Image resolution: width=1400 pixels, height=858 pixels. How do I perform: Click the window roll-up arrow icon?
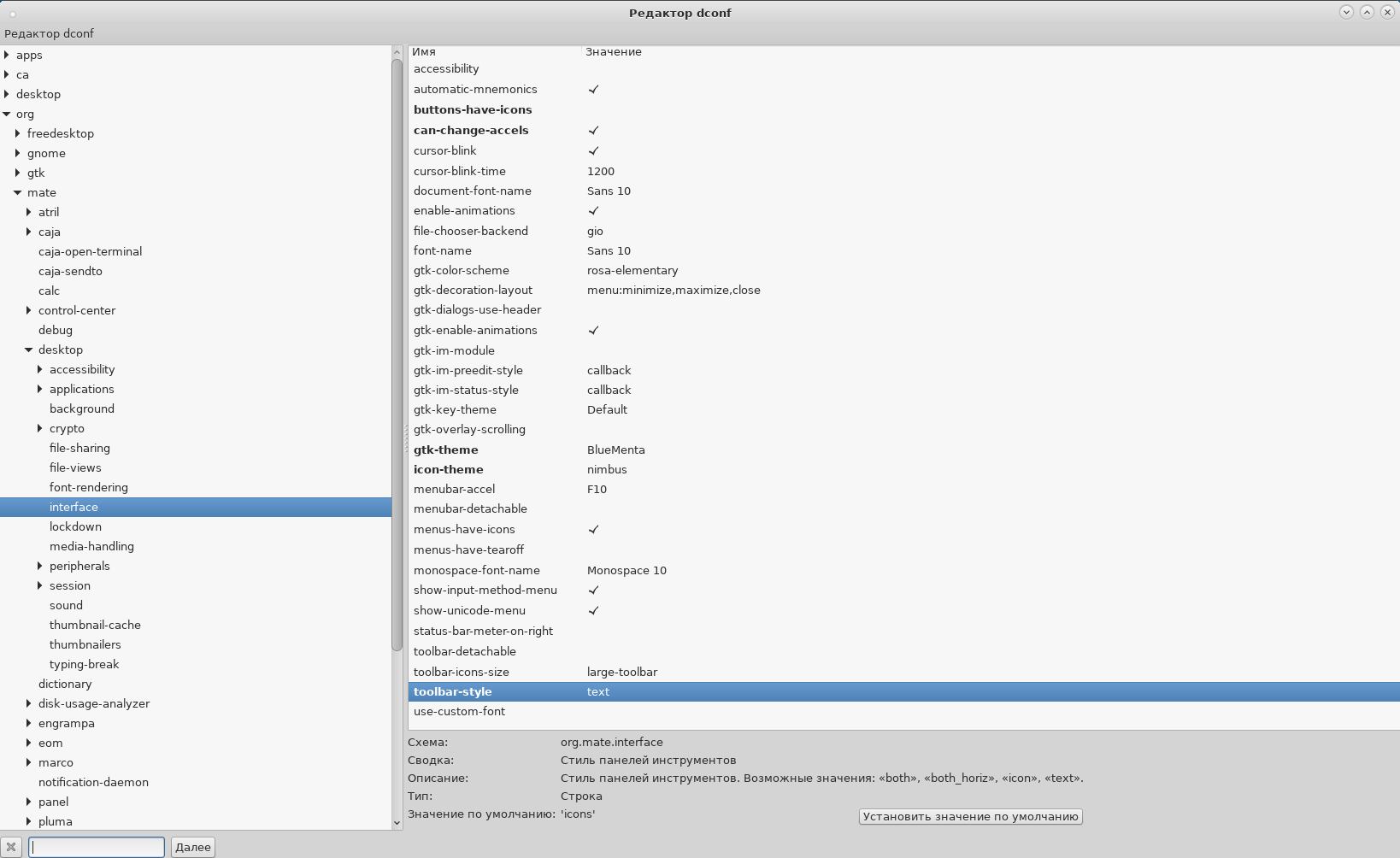pos(1367,12)
